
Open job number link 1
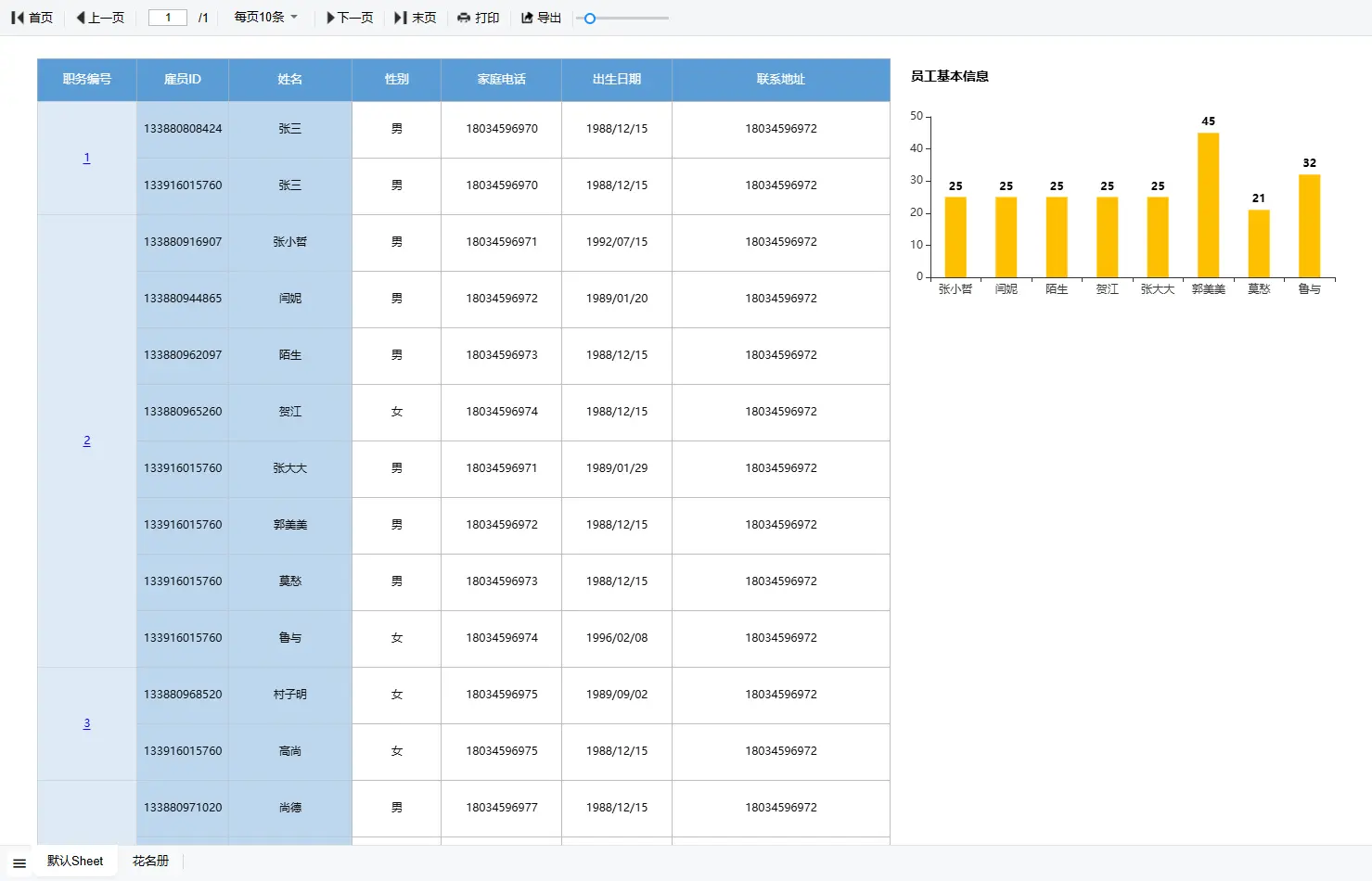click(x=87, y=158)
